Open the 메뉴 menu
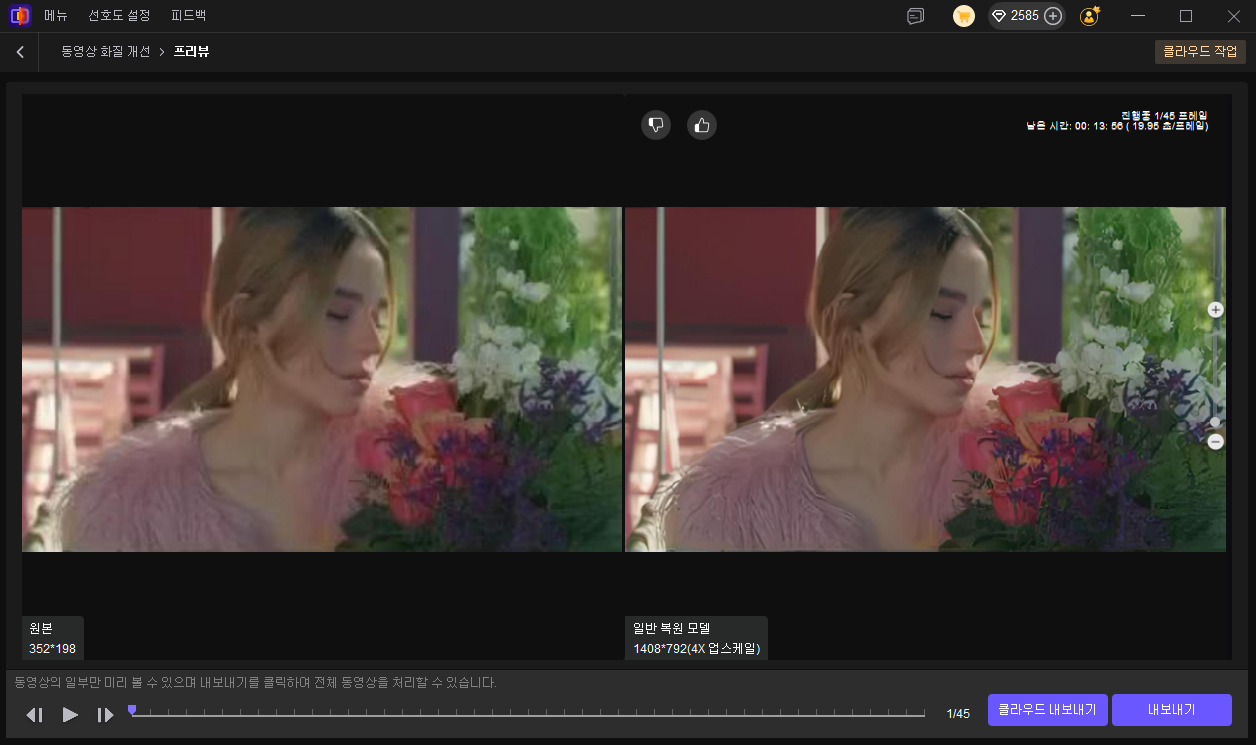Image resolution: width=1256 pixels, height=745 pixels. click(56, 16)
